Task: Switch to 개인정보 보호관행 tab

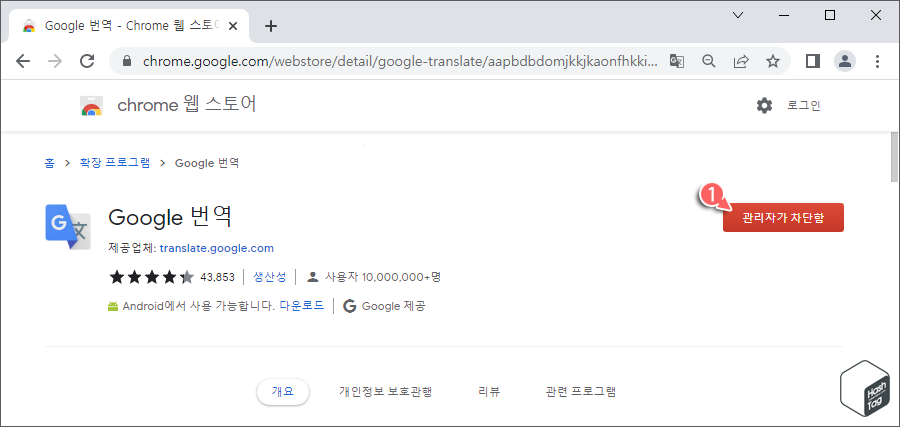Action: click(x=385, y=392)
